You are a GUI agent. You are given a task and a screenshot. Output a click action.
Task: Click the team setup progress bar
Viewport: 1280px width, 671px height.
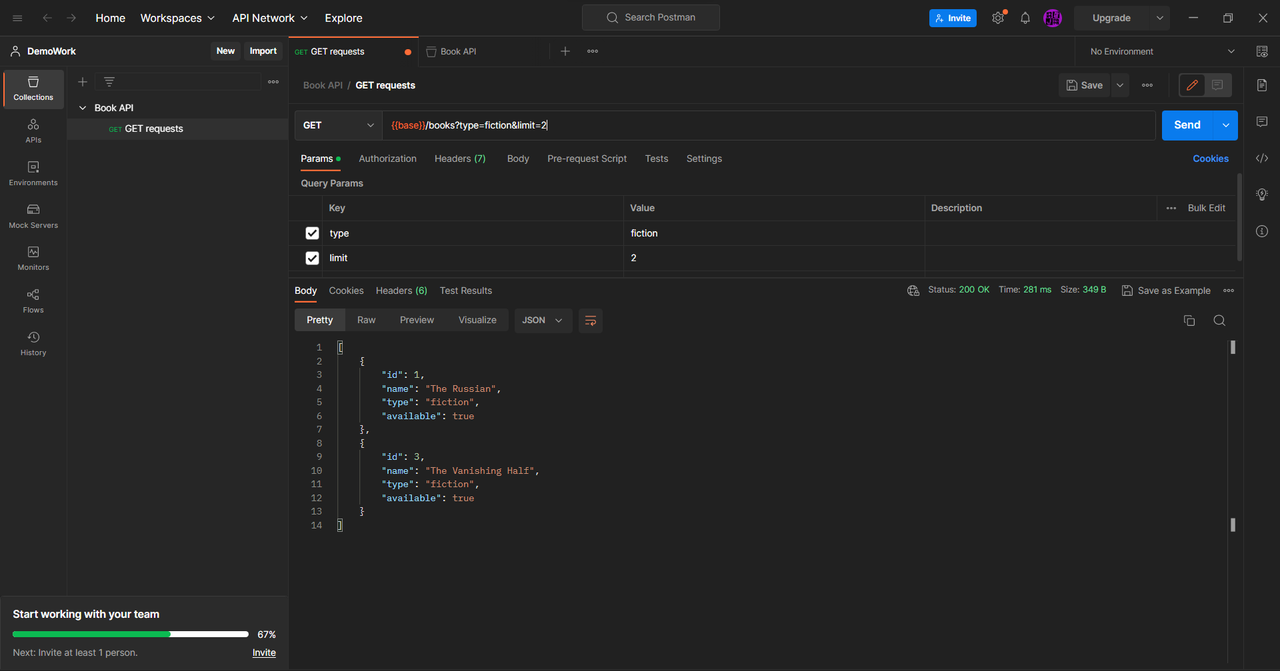tap(130, 634)
